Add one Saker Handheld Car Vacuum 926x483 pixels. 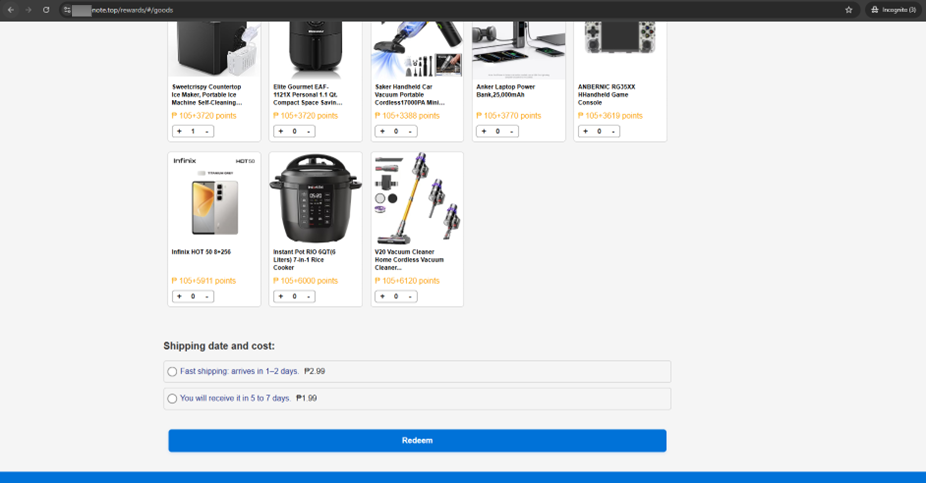pos(383,132)
